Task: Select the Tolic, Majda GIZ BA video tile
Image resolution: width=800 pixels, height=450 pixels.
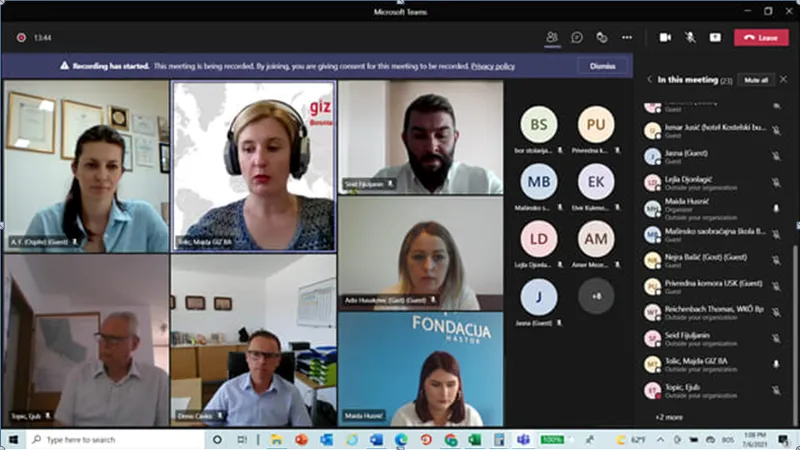Action: (254, 166)
